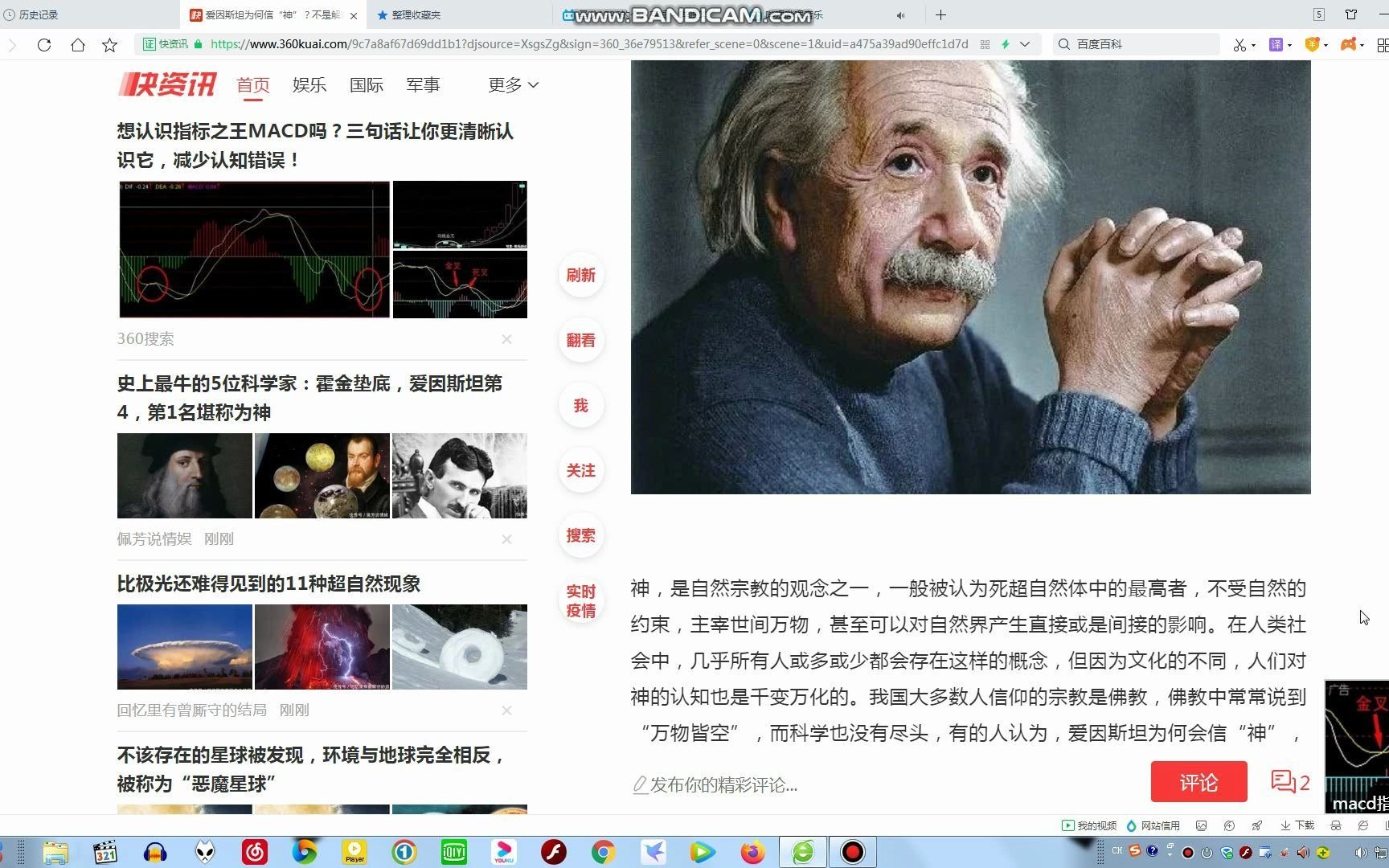Open 网站信用 in status bar
Viewport: 1389px width, 868px height.
pyautogui.click(x=1153, y=825)
